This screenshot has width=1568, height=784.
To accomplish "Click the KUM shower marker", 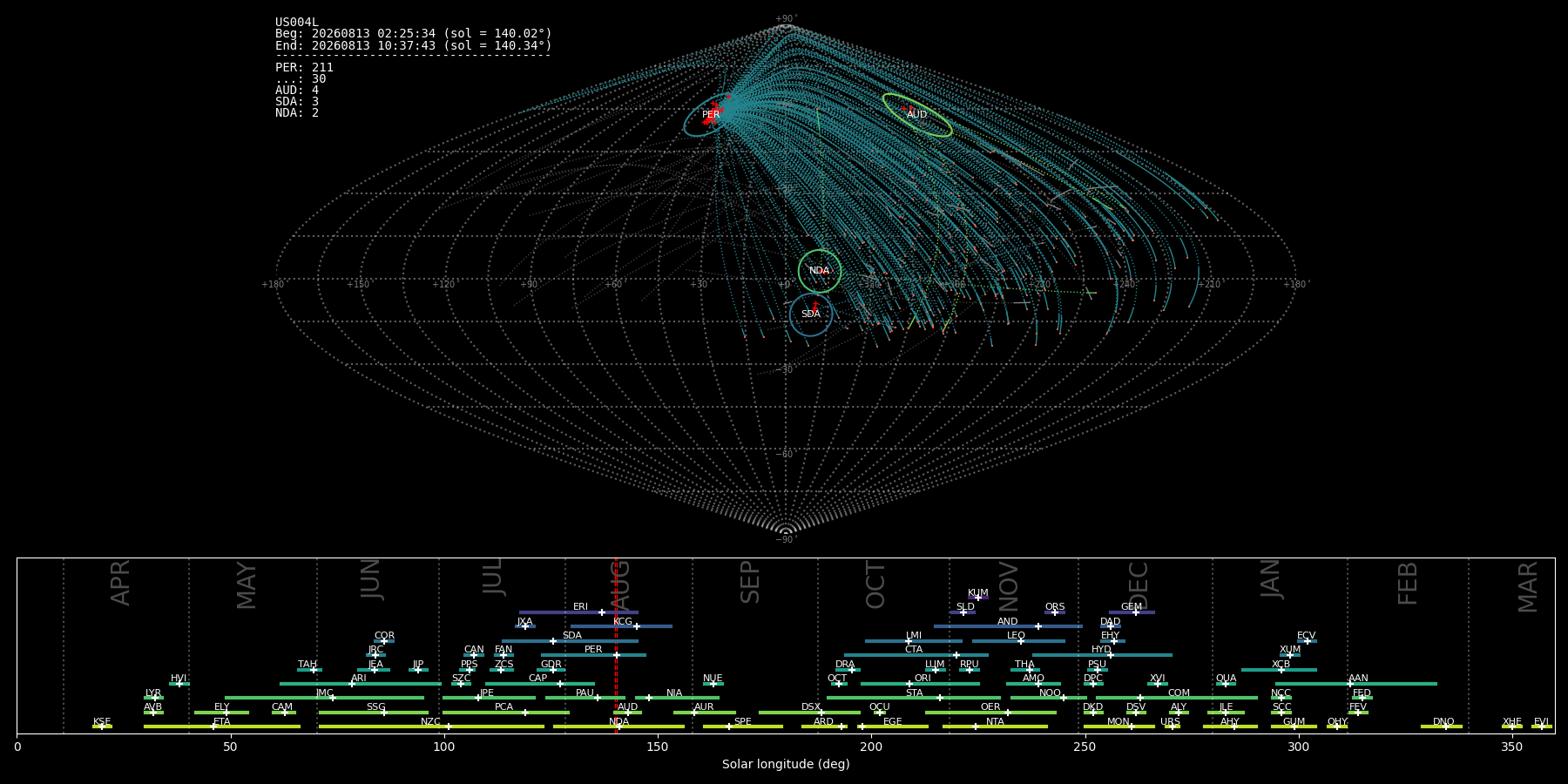I will point(977,598).
